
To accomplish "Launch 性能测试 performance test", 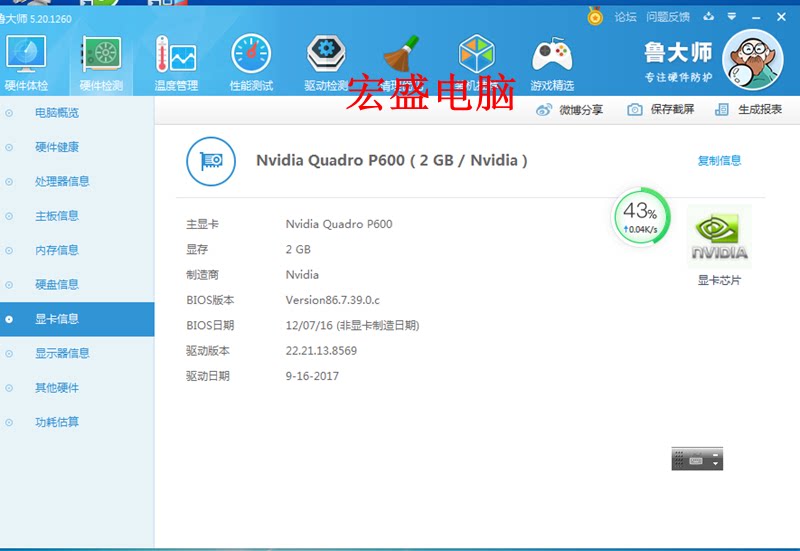I will pos(251,63).
